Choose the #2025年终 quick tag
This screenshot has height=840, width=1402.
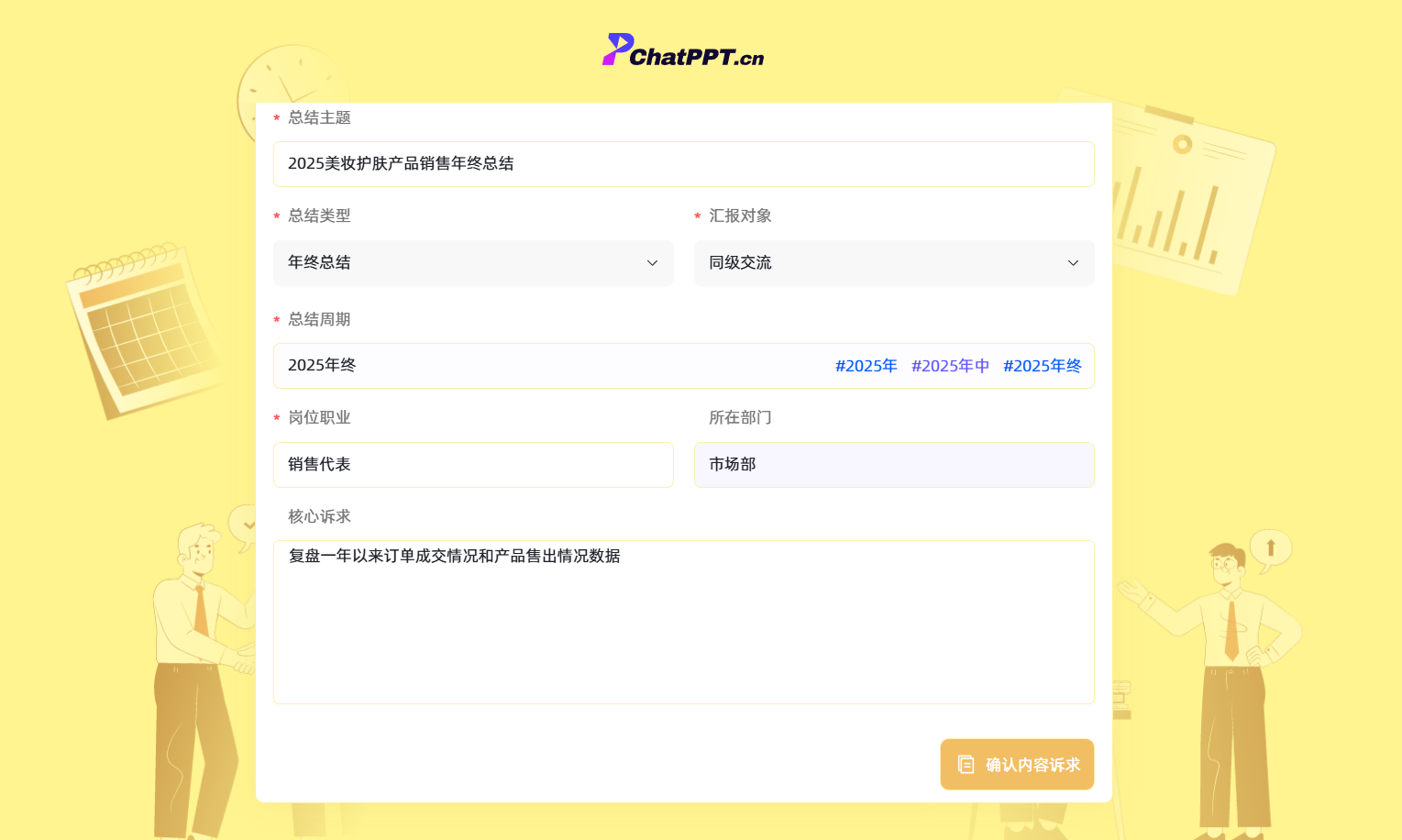tap(1042, 366)
